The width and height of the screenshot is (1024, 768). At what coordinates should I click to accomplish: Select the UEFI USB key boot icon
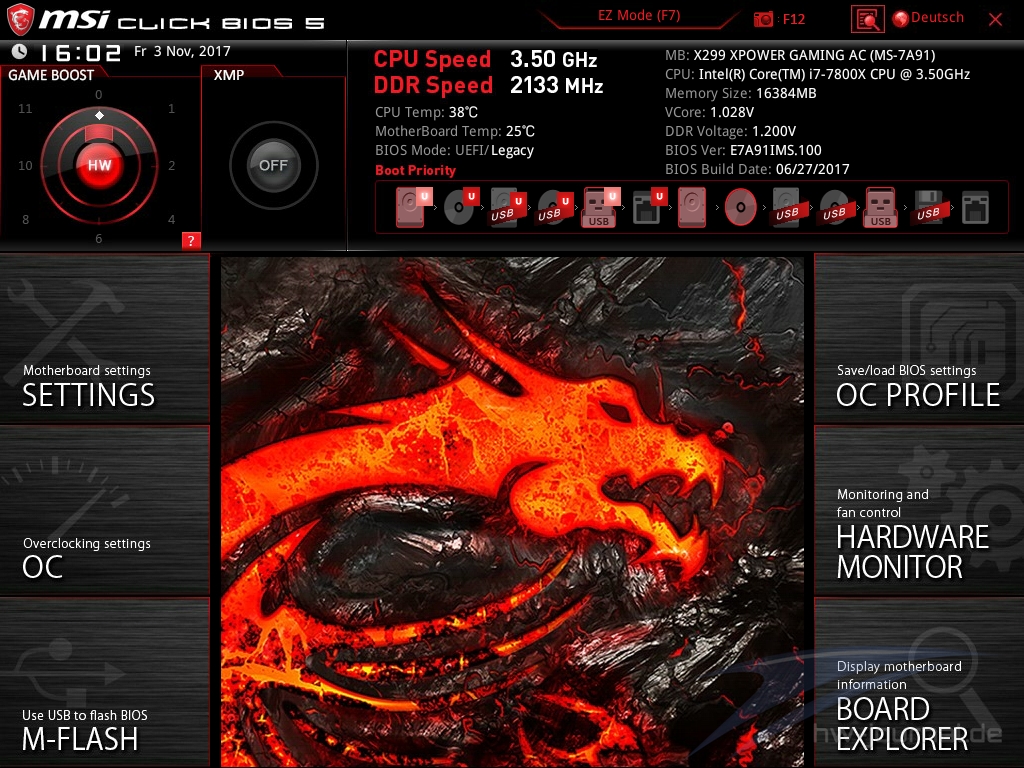click(600, 208)
